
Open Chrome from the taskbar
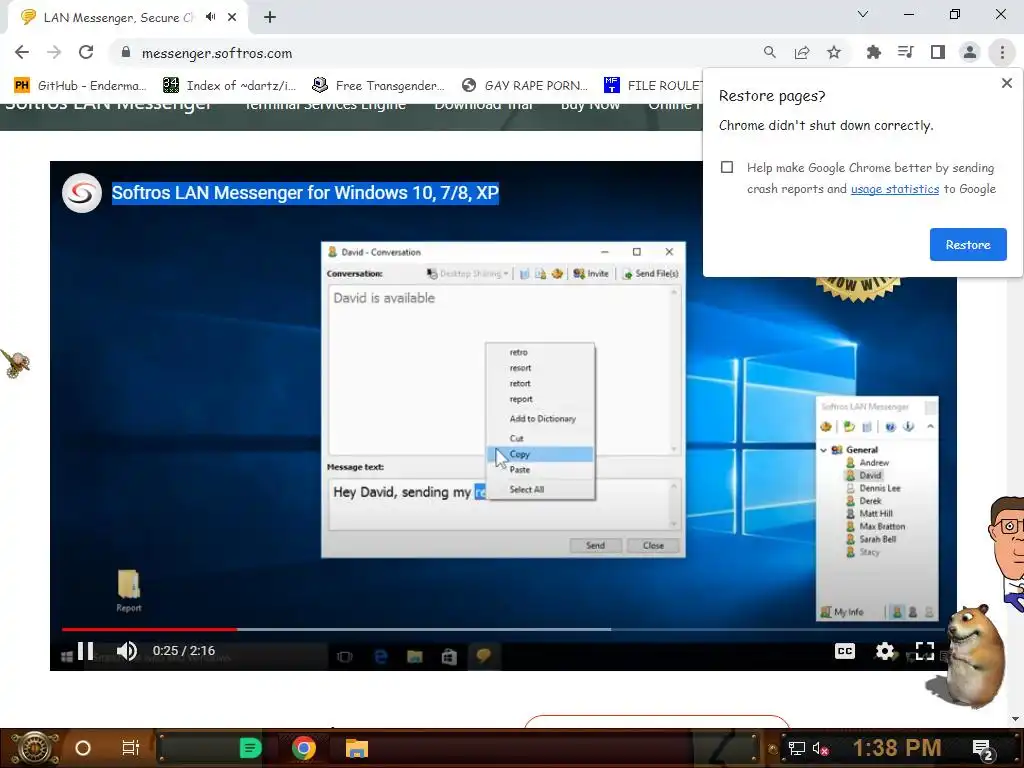(304, 748)
